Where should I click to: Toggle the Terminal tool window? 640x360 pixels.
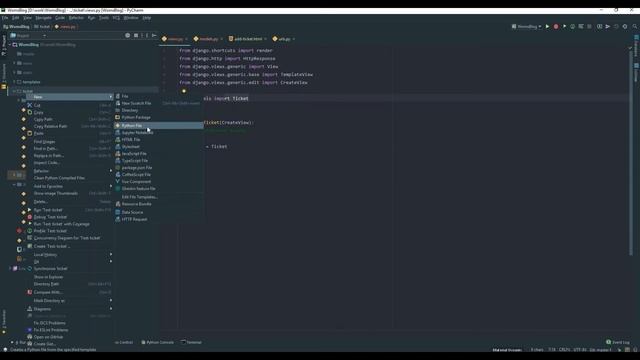191,342
